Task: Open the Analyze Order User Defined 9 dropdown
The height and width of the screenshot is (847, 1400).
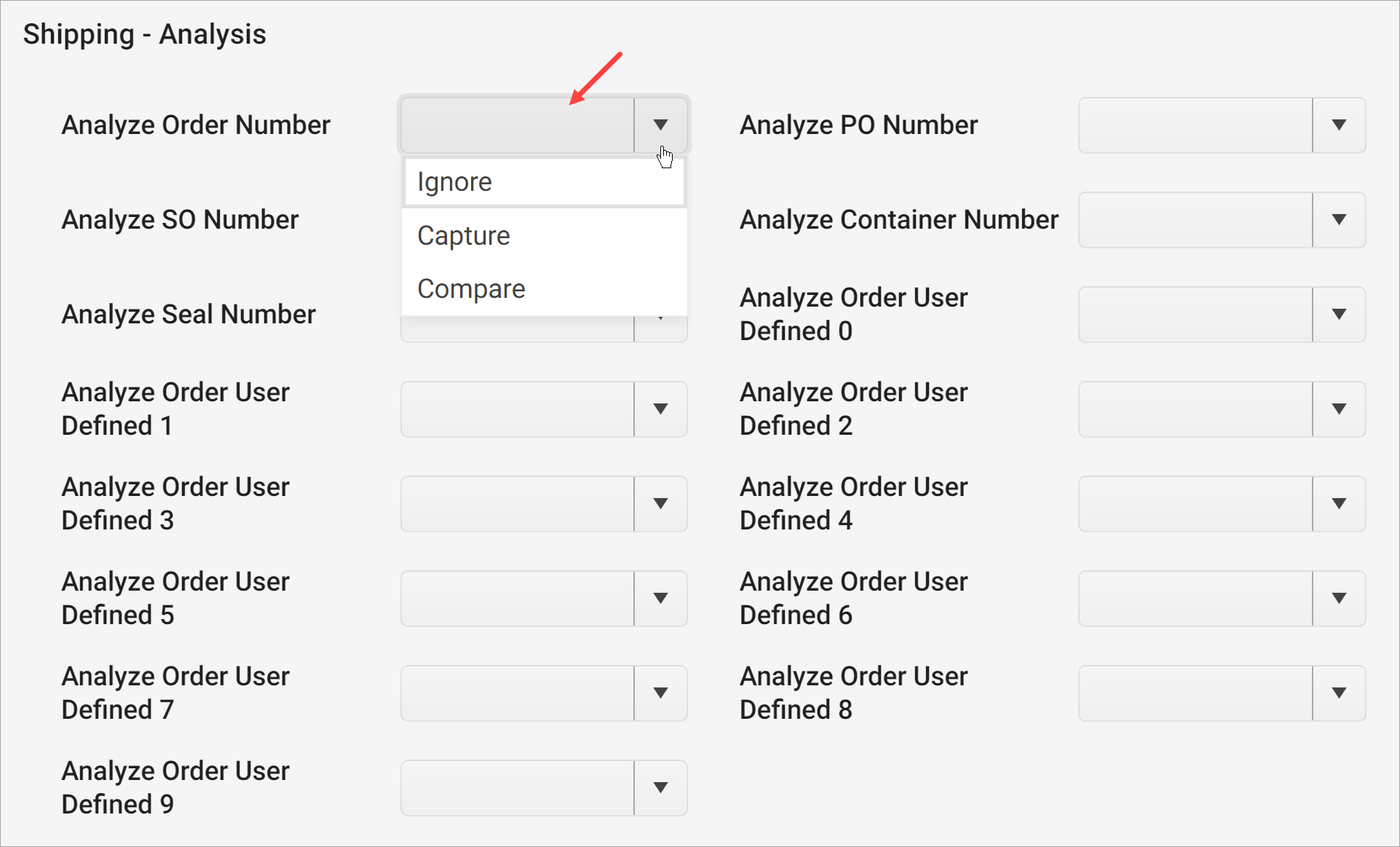Action: [x=660, y=787]
